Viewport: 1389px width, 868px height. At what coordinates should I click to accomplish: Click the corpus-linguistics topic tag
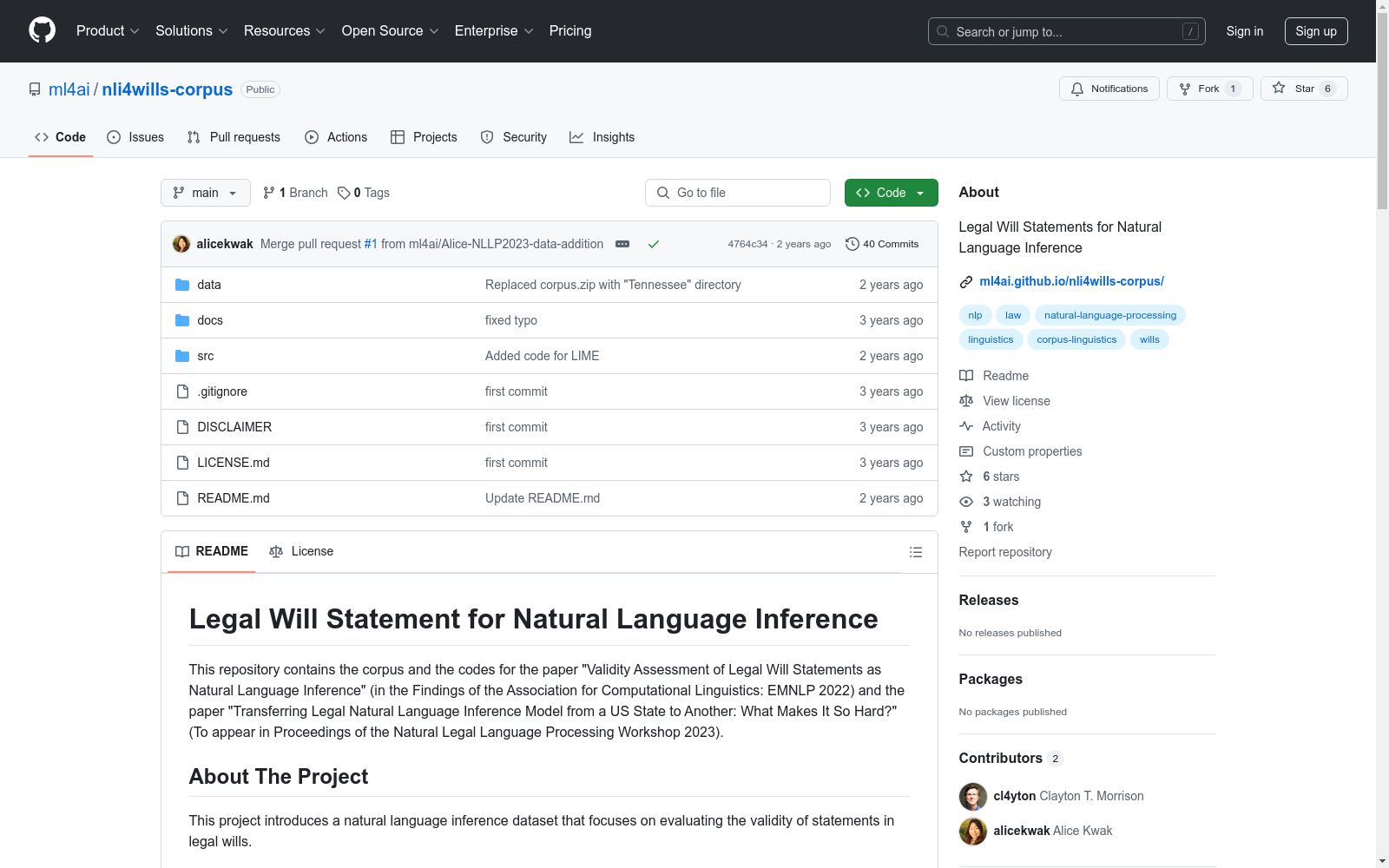(x=1076, y=339)
